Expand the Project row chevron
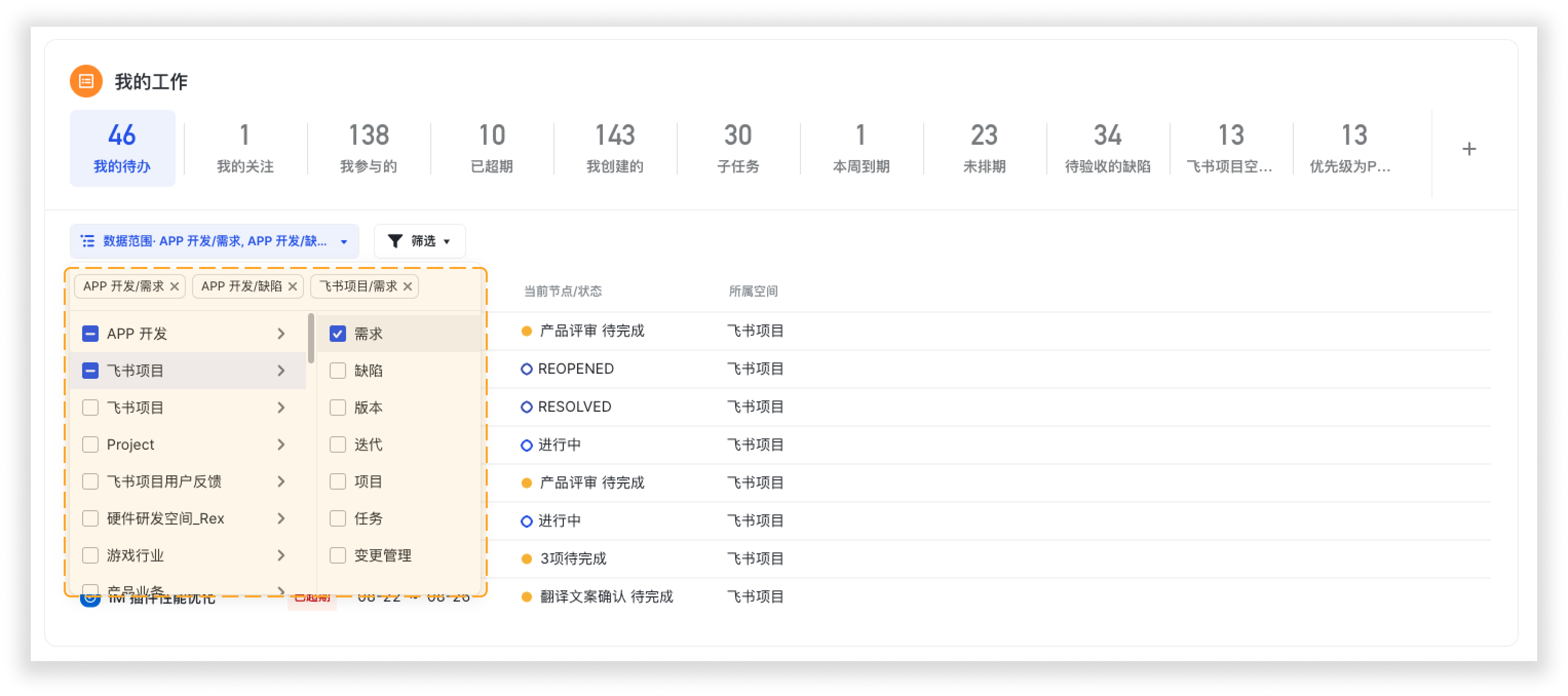The height and width of the screenshot is (696, 1568). click(x=281, y=444)
